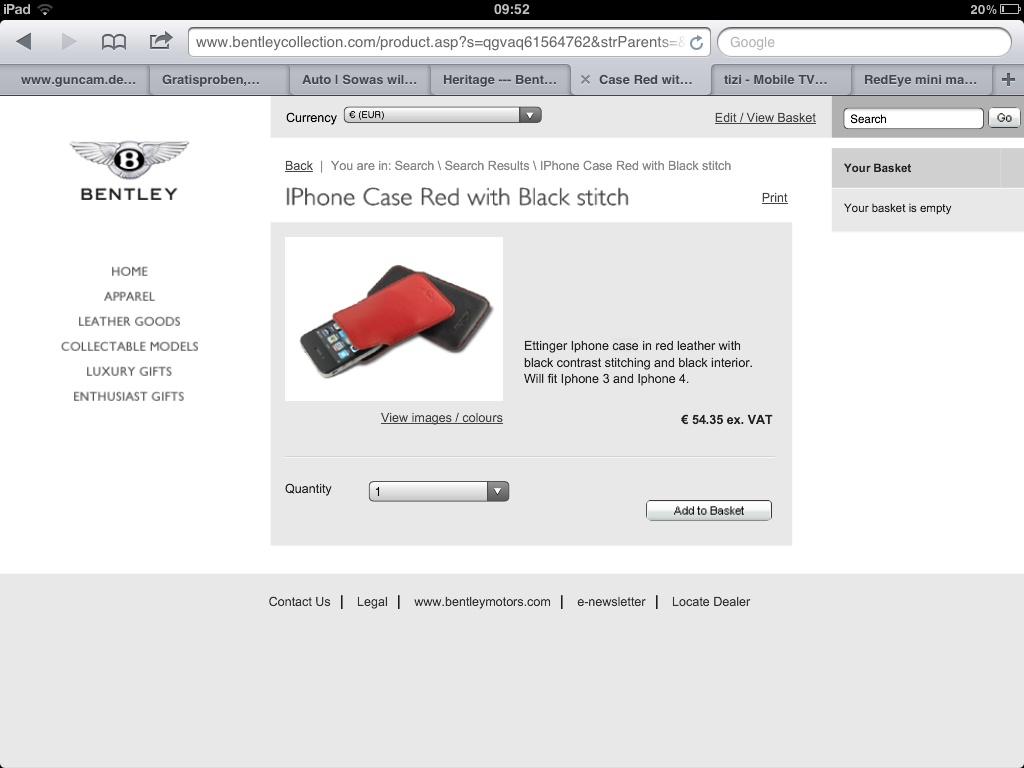Click View images / colours link
1024x768 pixels.
[441, 418]
